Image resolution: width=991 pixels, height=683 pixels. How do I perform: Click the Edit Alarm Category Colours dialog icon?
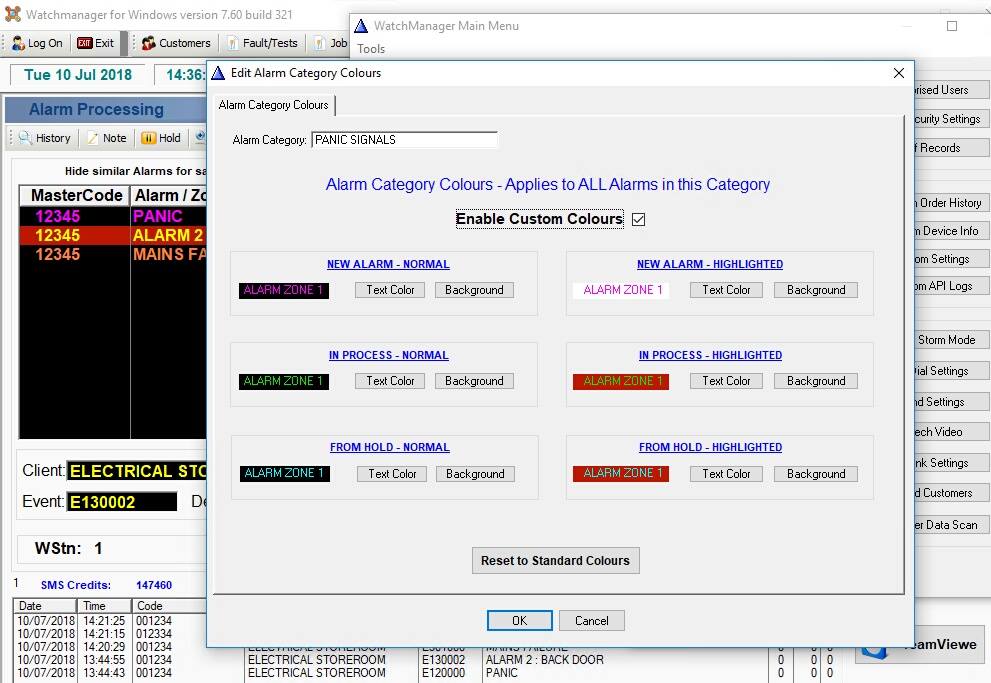tap(218, 73)
